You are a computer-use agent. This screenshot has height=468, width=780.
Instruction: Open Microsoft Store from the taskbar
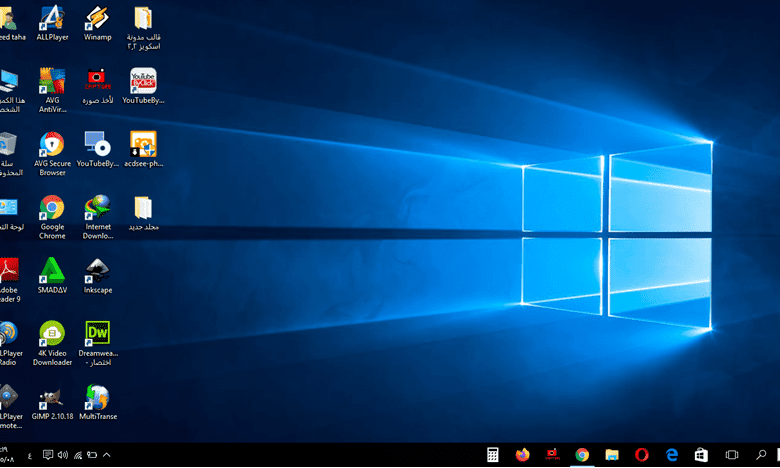click(701, 455)
